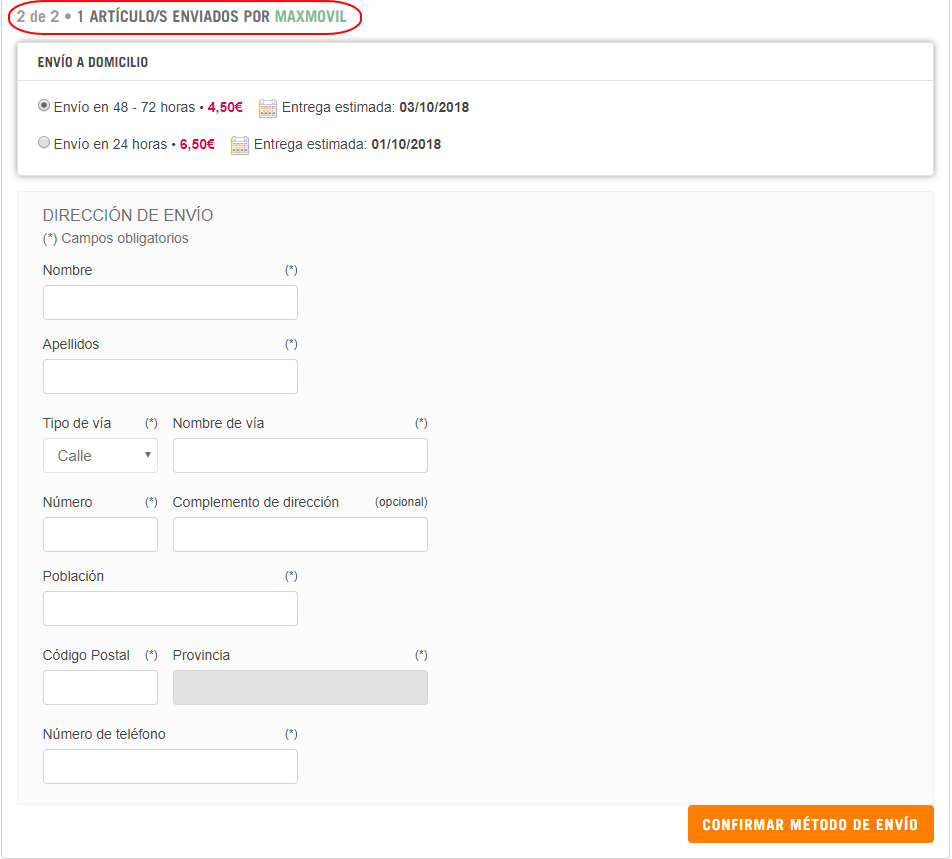
Task: Click calendar icon beside 01/10/2018 delivery date
Action: 240,145
